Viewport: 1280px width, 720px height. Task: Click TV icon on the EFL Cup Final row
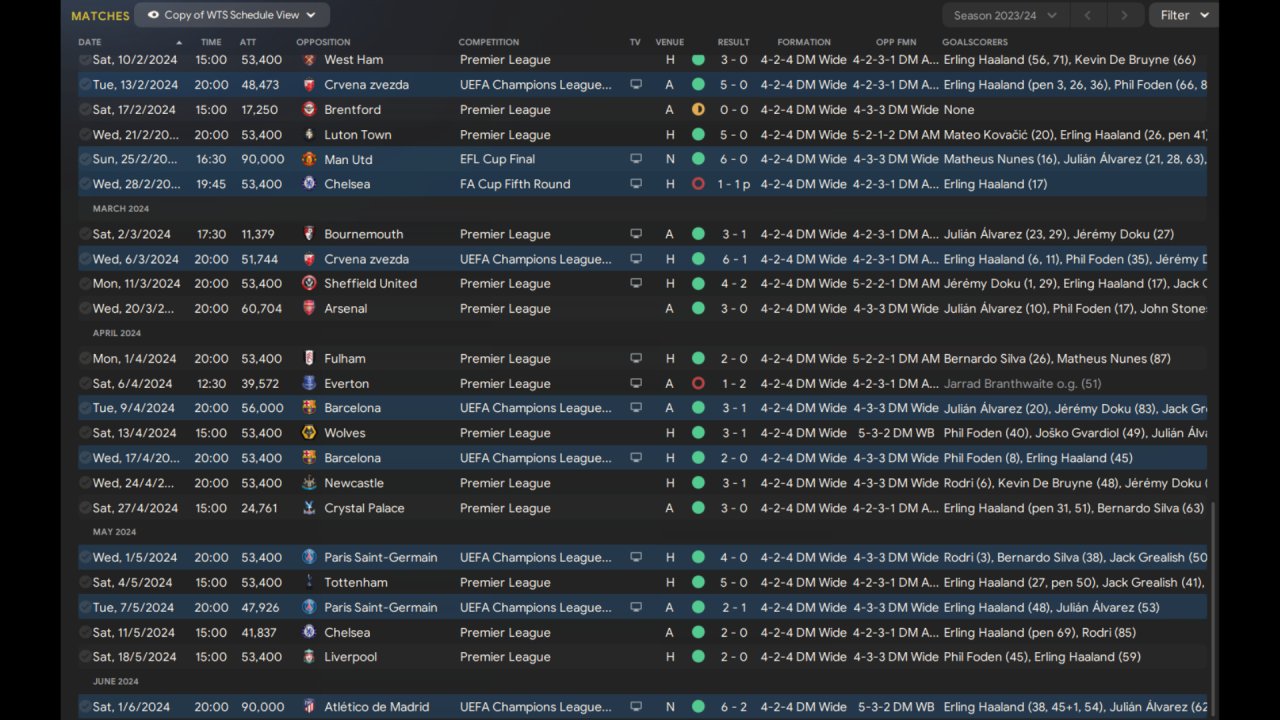(635, 159)
